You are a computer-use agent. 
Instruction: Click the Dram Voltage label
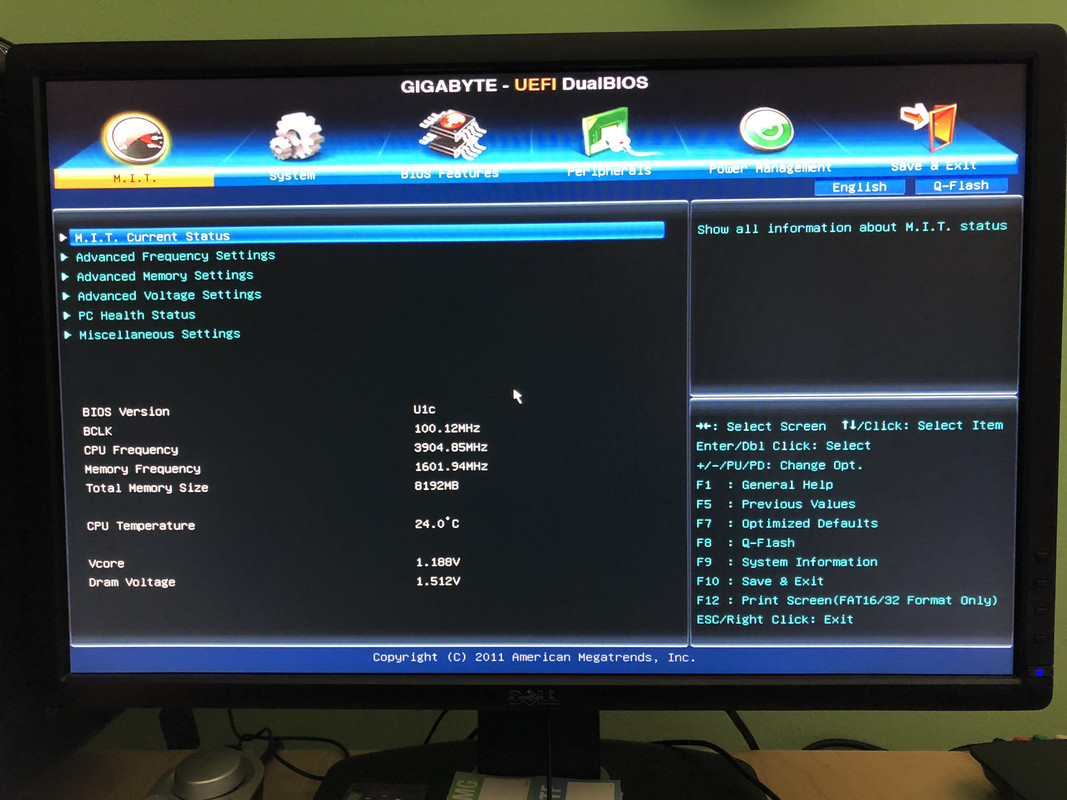132,582
